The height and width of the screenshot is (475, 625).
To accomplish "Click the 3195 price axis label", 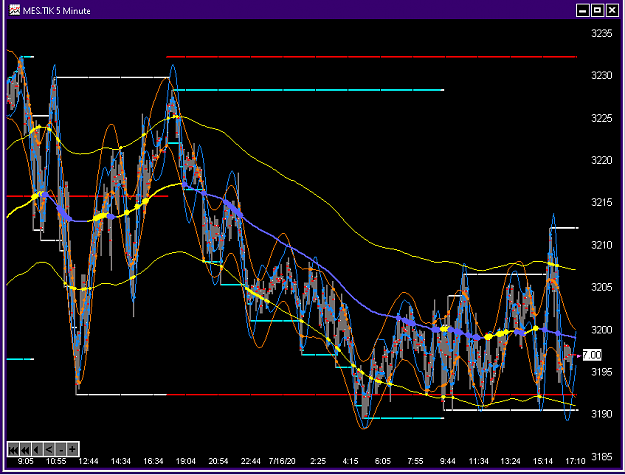I will [x=601, y=372].
